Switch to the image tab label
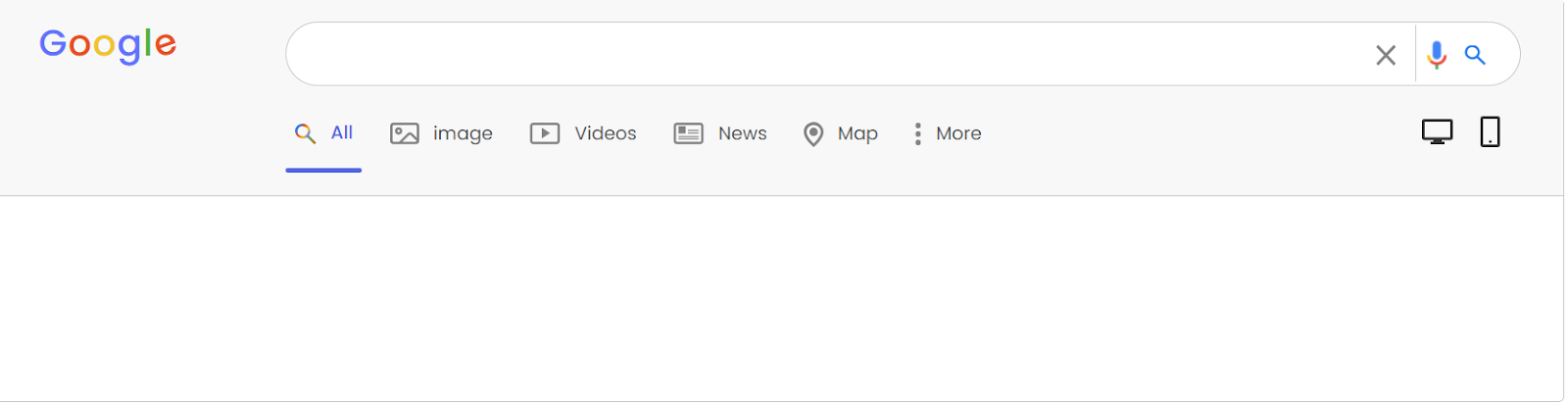Screen dimensions: 1568x402 click(x=463, y=134)
